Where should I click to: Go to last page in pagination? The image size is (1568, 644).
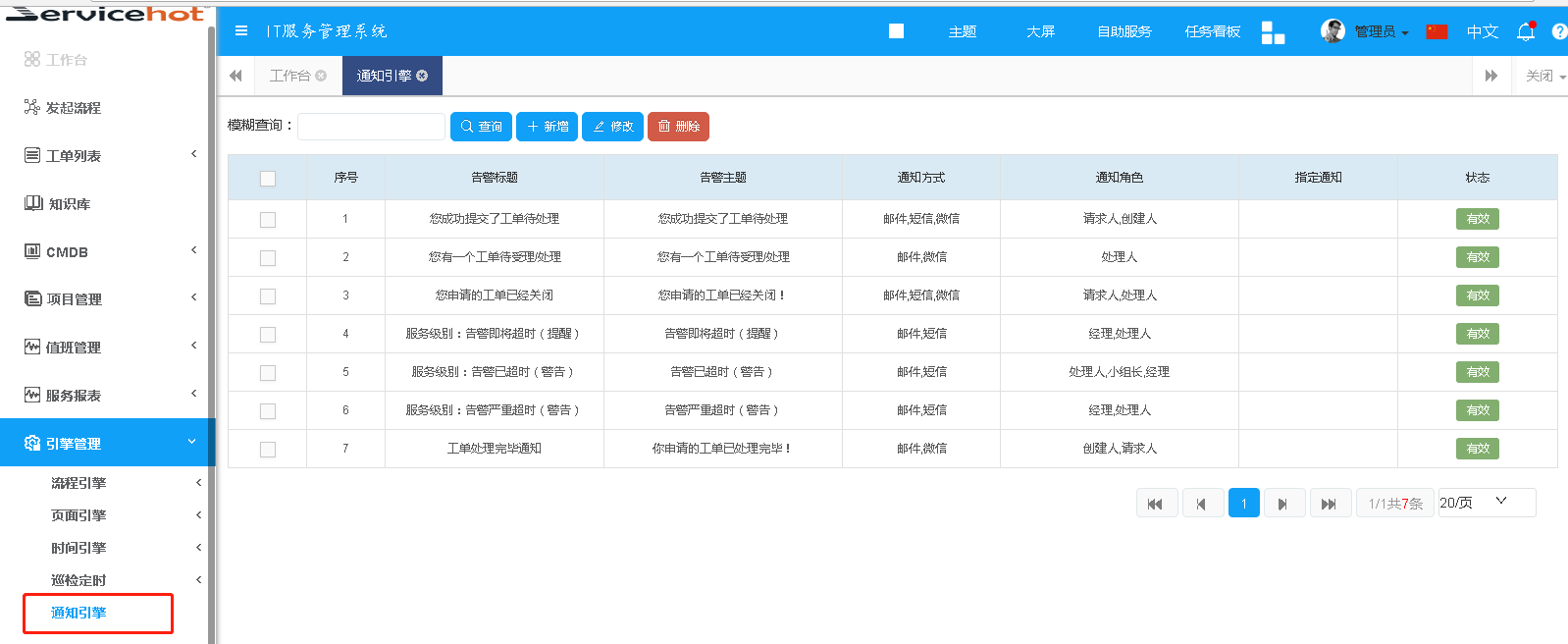pyautogui.click(x=1329, y=504)
